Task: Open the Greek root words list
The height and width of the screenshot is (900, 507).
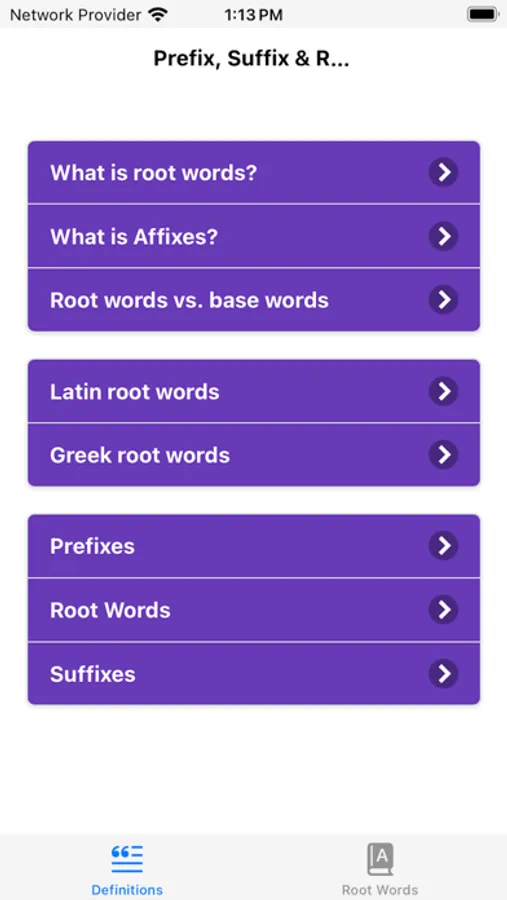Action: [254, 455]
